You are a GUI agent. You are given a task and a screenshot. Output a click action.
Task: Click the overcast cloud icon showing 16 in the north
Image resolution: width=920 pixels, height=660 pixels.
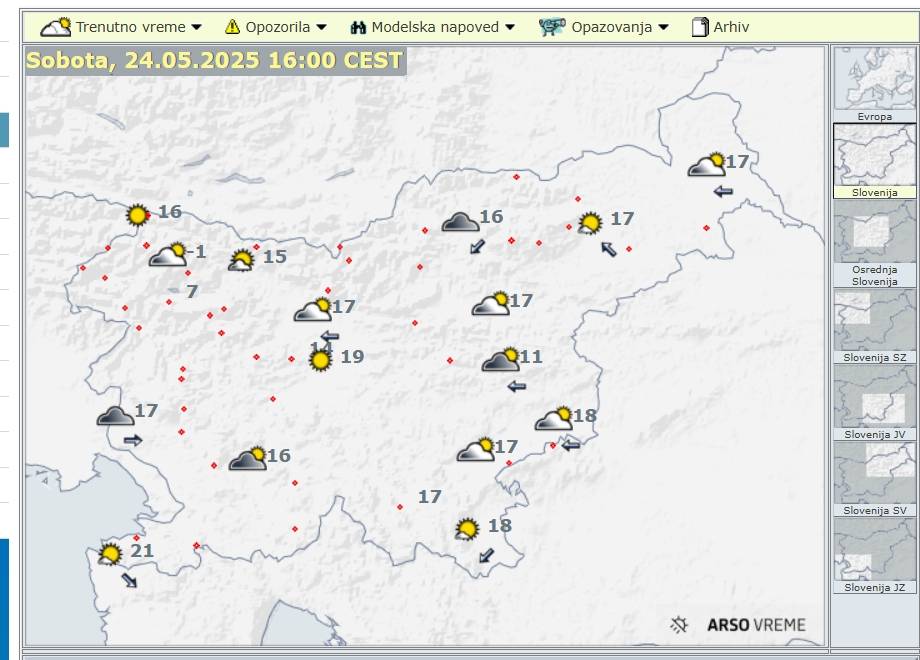pyautogui.click(x=460, y=222)
